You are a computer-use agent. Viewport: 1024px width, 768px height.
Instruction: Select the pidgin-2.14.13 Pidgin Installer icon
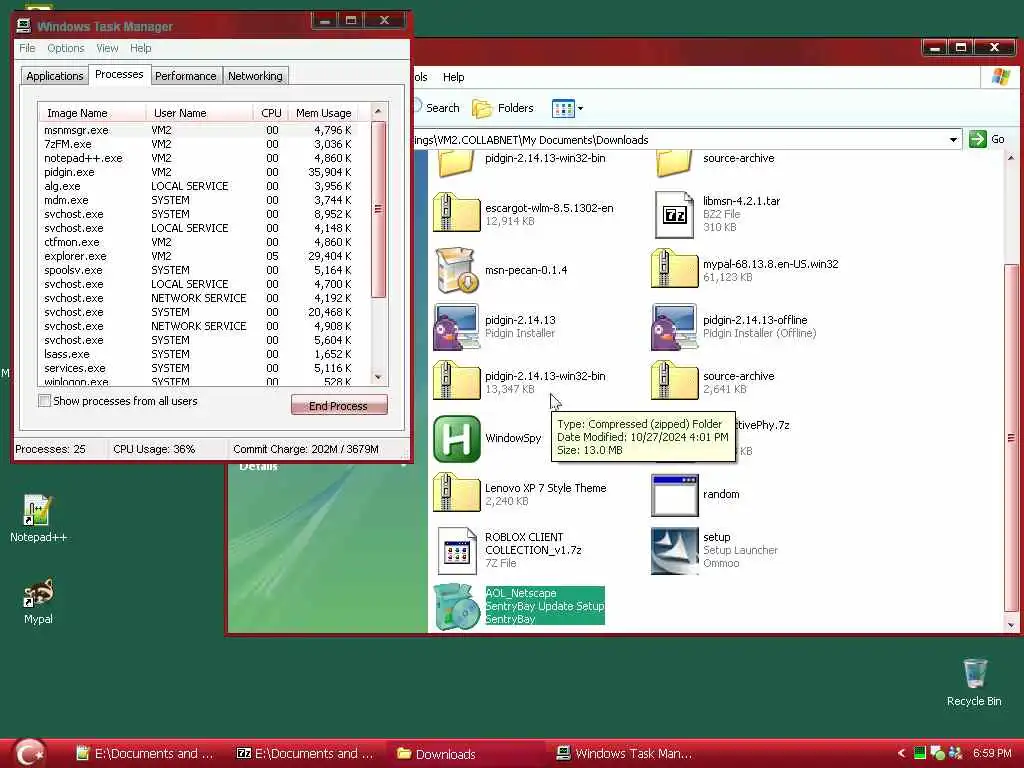(456, 327)
